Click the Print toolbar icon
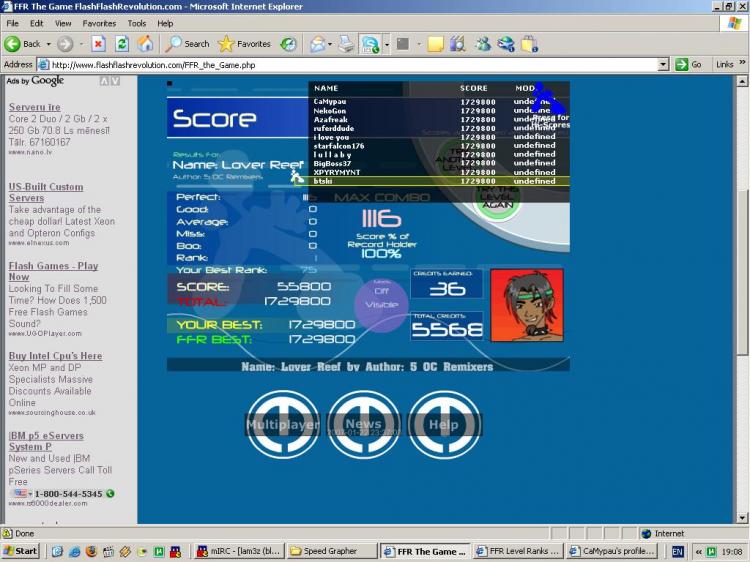 346,44
